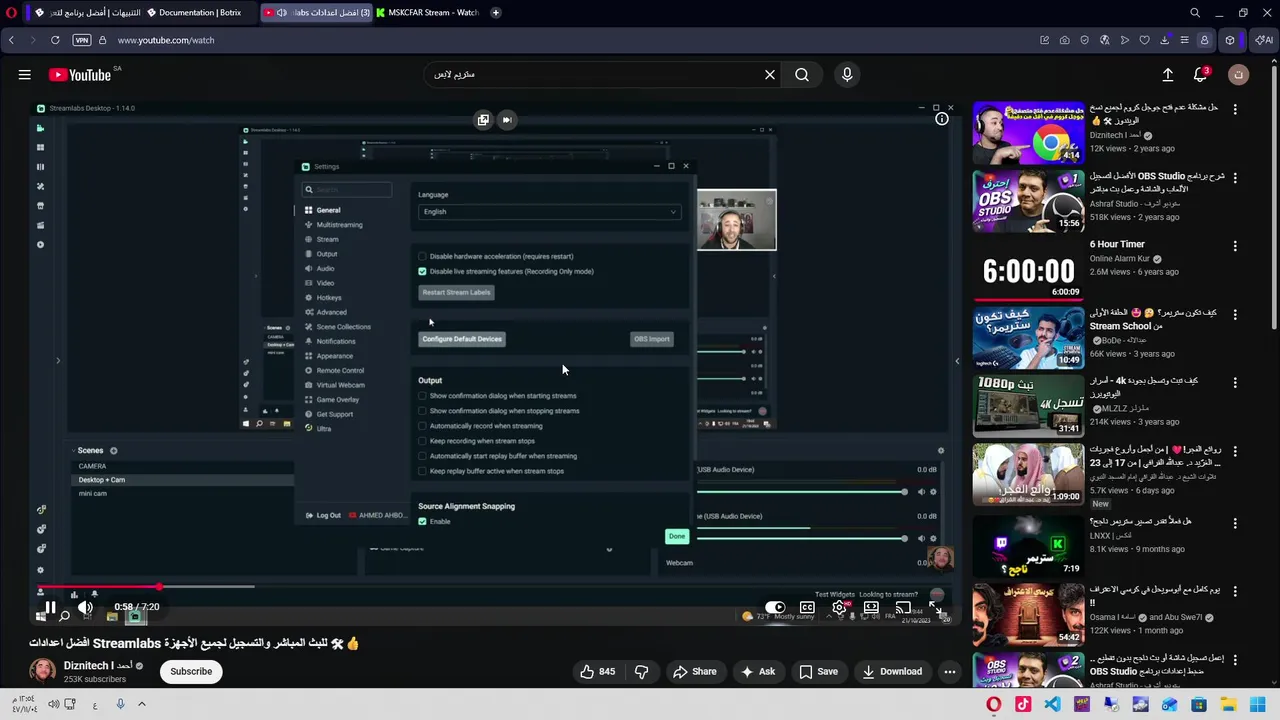The width and height of the screenshot is (1280, 720).
Task: Mute the video volume speaker icon
Action: pos(85,607)
